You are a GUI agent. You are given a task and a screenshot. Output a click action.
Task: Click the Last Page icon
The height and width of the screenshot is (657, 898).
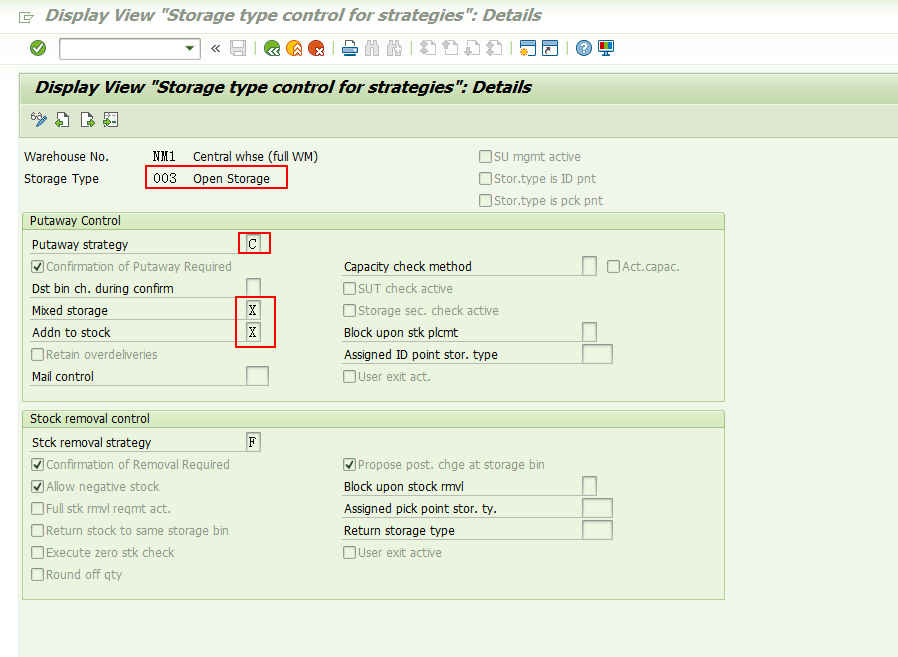tap(494, 48)
